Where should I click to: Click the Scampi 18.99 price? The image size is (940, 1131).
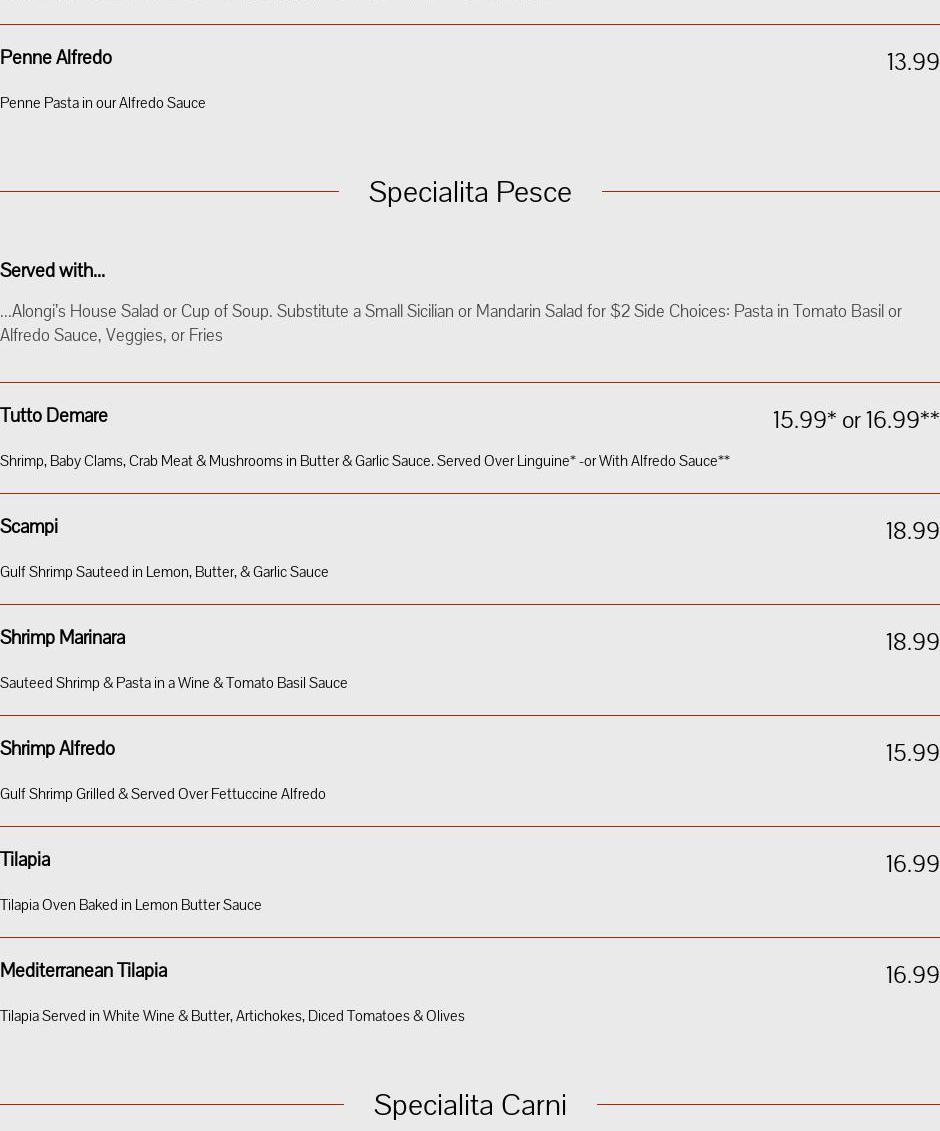(912, 531)
